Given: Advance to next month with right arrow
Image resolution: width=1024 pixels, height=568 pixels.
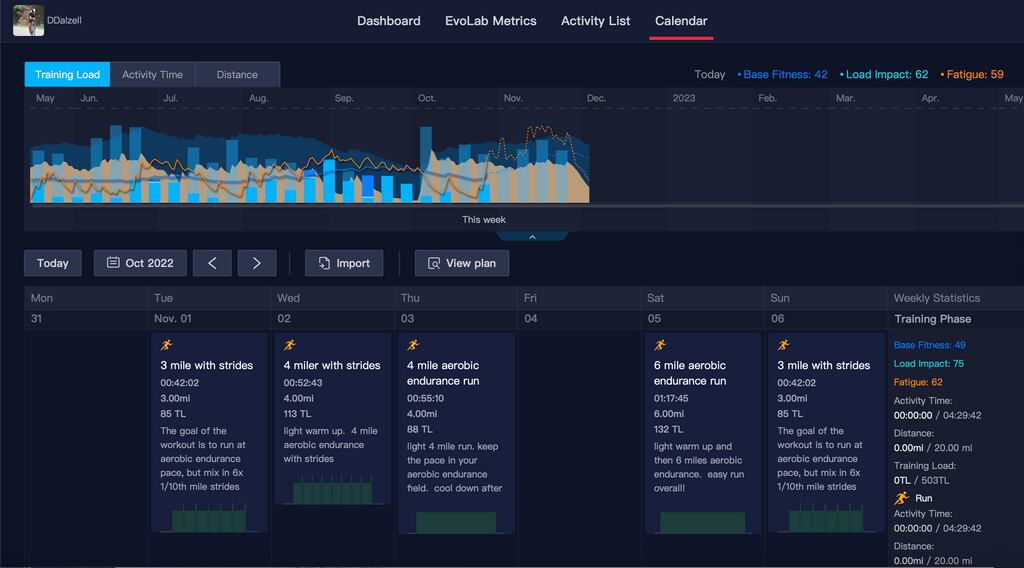Looking at the screenshot, I should 256,263.
